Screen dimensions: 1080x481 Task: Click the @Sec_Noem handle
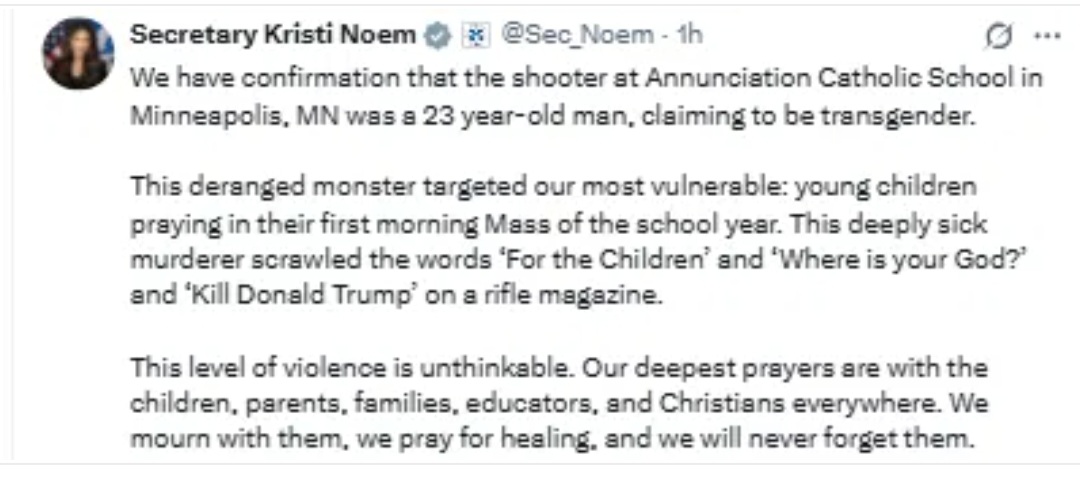click(576, 34)
